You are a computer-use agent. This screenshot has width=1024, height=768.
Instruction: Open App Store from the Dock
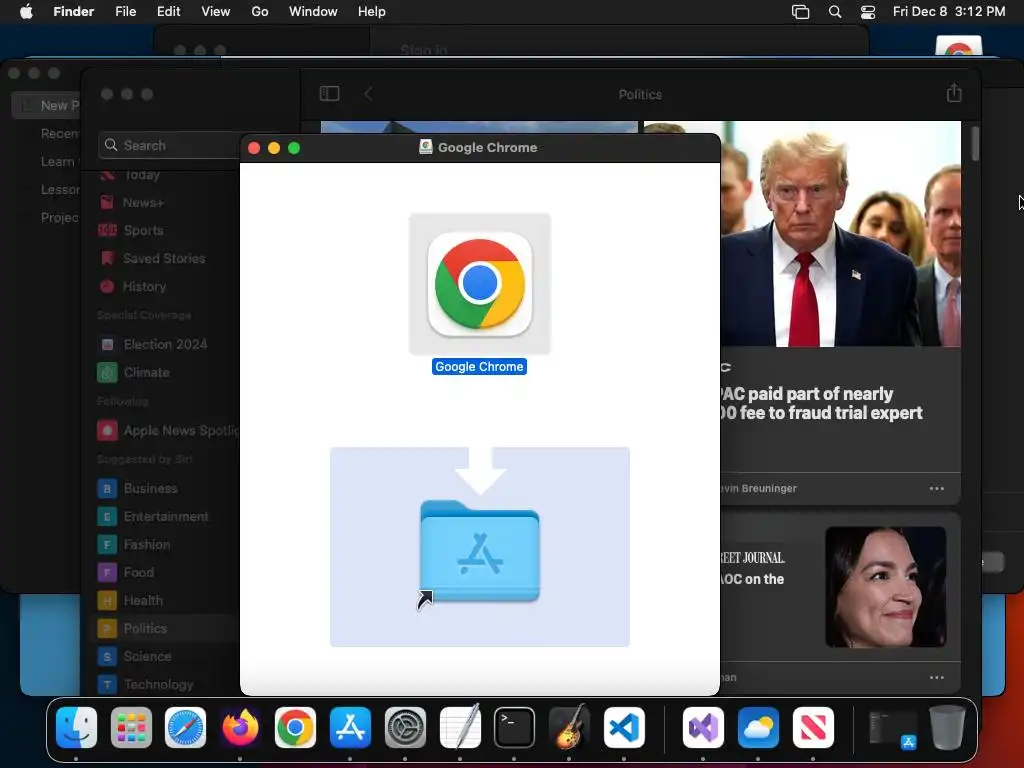(x=350, y=727)
